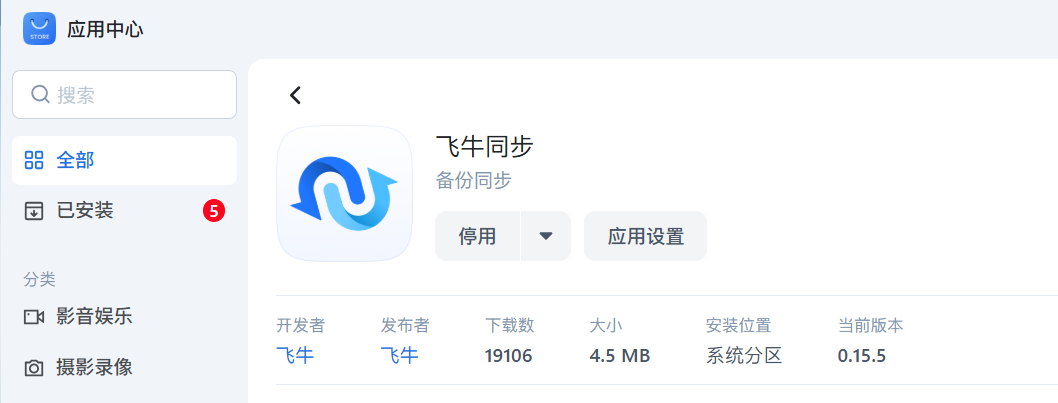Click the 大小 label
1058x403 pixels.
(x=605, y=325)
